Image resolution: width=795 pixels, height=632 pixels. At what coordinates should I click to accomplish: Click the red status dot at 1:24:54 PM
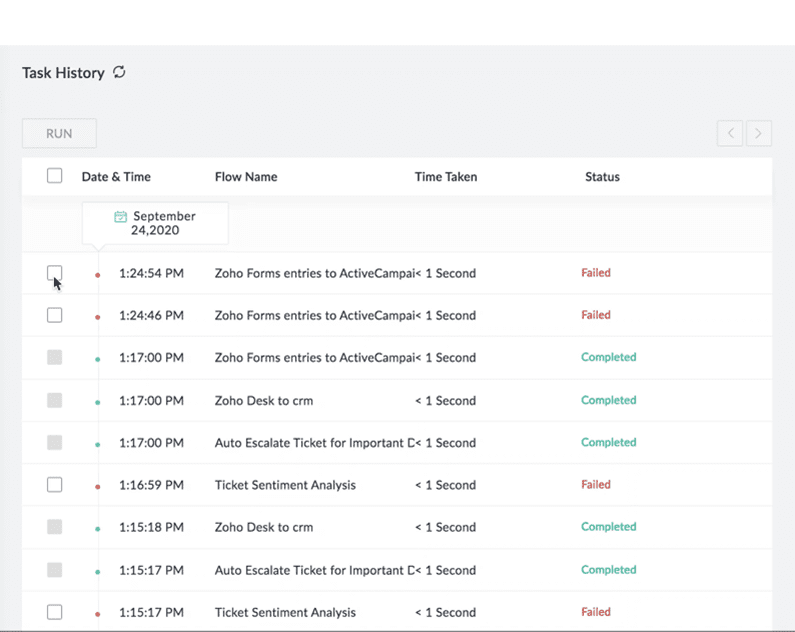97,274
